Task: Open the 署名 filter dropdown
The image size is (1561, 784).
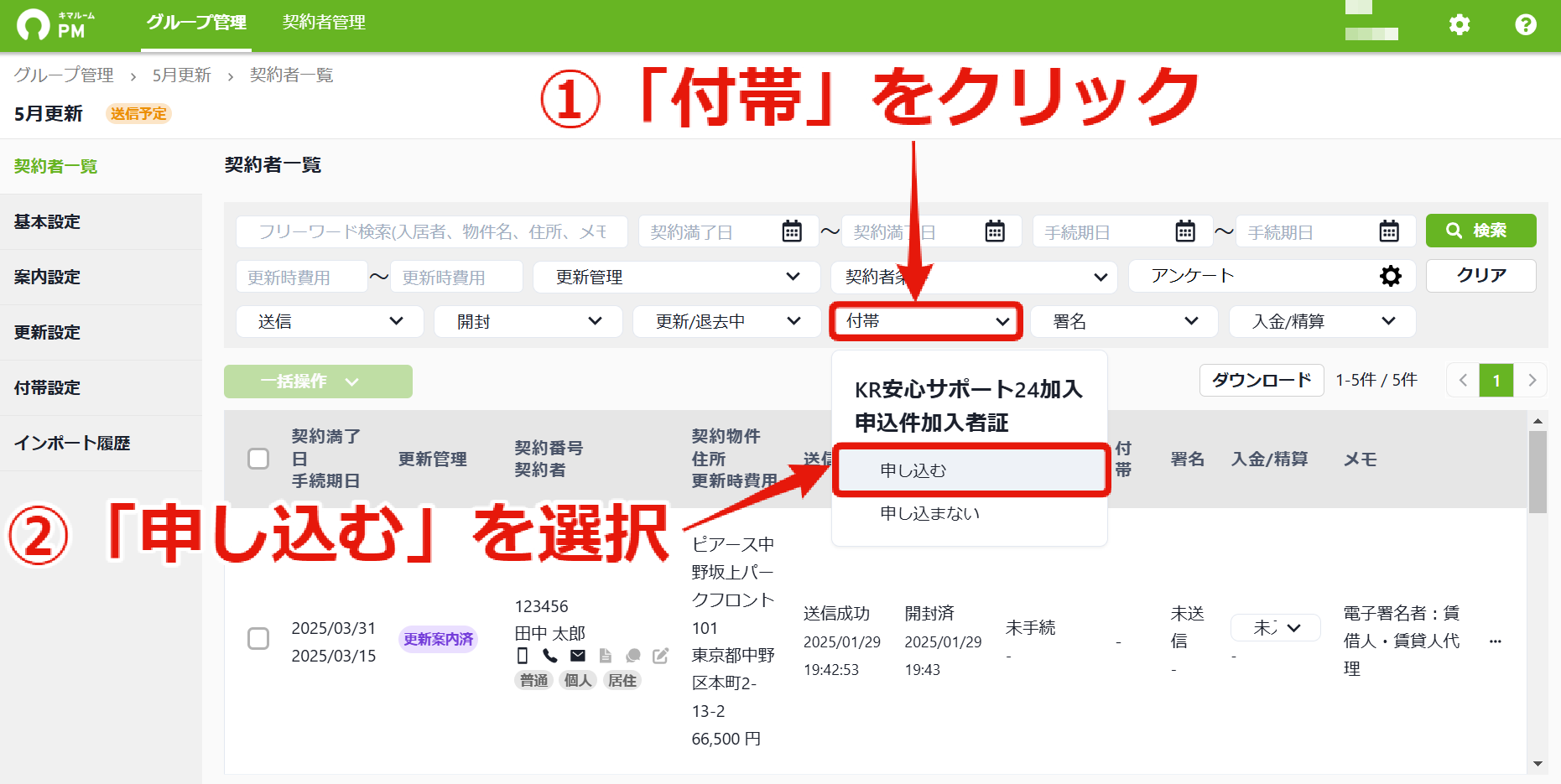Action: 1124,321
